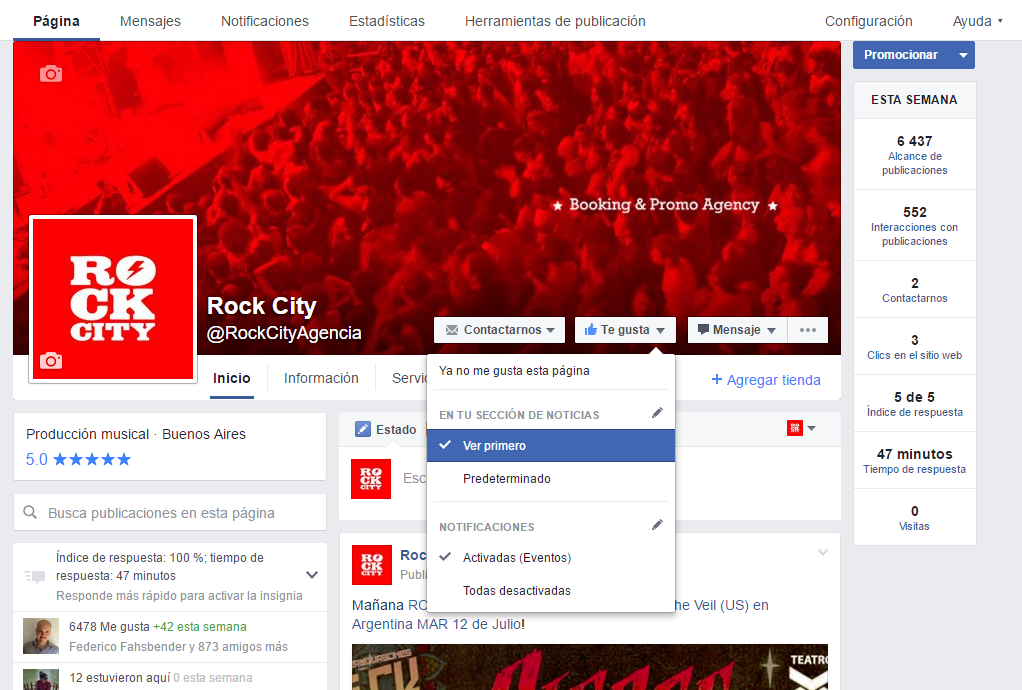Click the search magnifier icon
This screenshot has height=690, width=1022.
click(30, 513)
